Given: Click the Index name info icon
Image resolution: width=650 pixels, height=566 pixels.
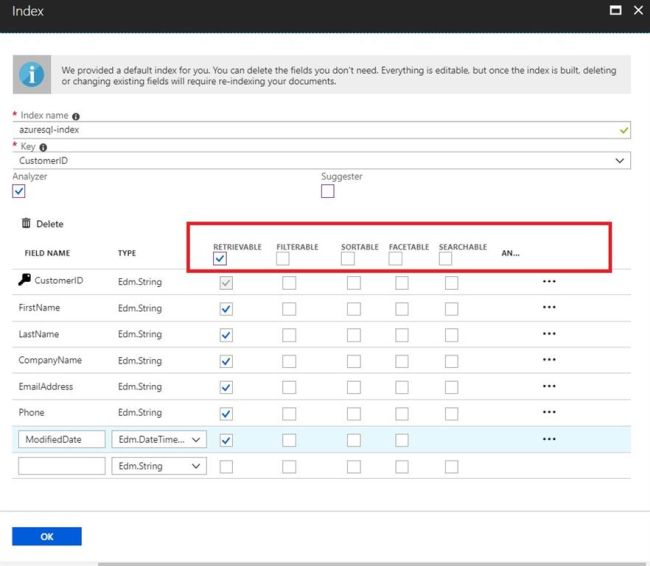Looking at the screenshot, I should click(x=76, y=116).
